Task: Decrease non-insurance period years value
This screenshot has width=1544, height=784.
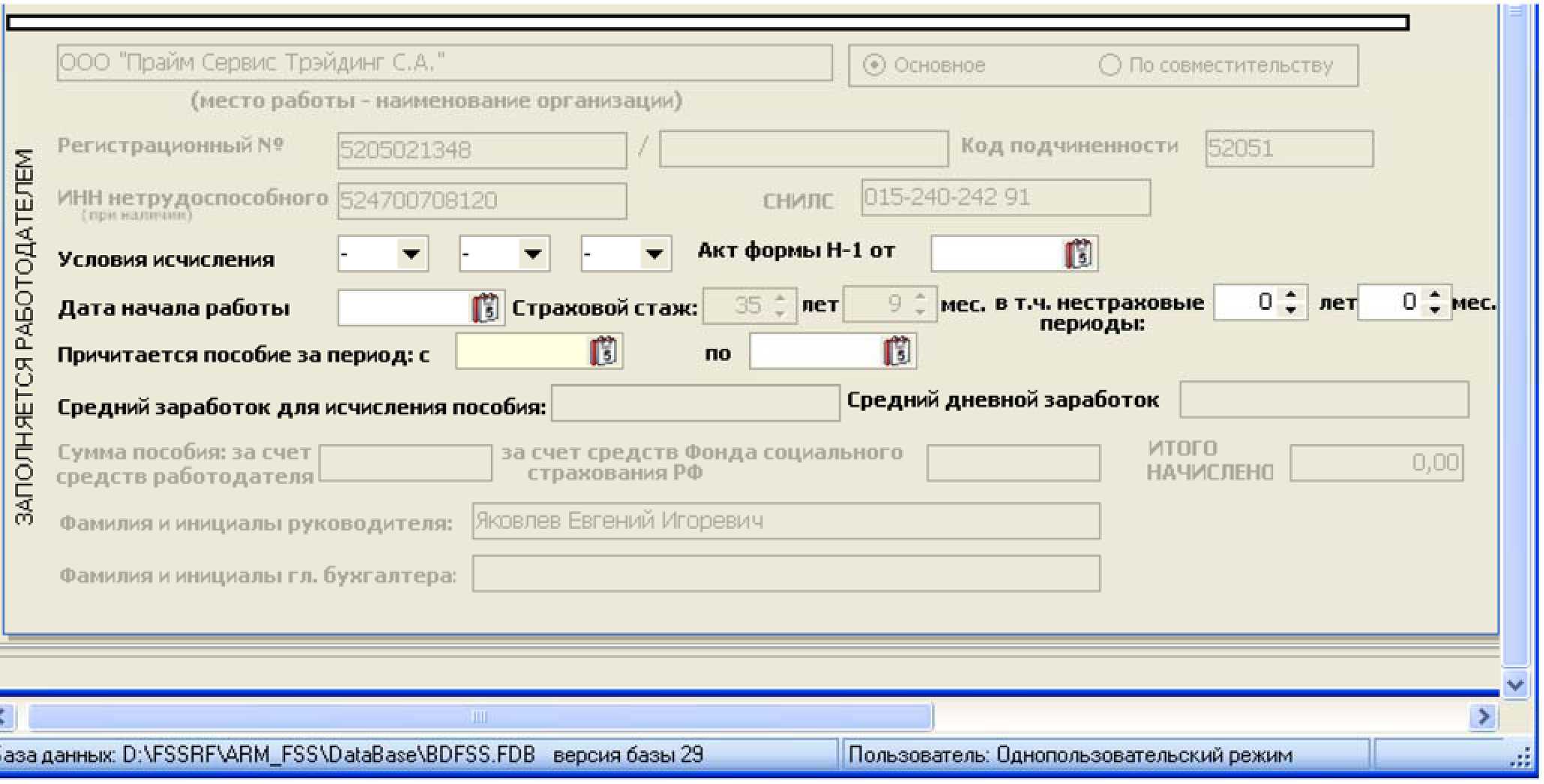Action: pos(1290,310)
